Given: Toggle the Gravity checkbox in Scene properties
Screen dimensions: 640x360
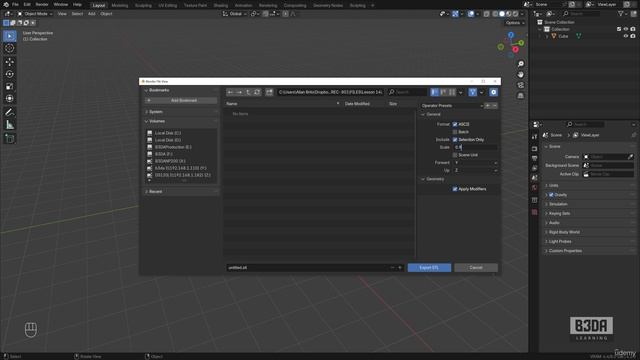Looking at the screenshot, I should tap(551, 195).
